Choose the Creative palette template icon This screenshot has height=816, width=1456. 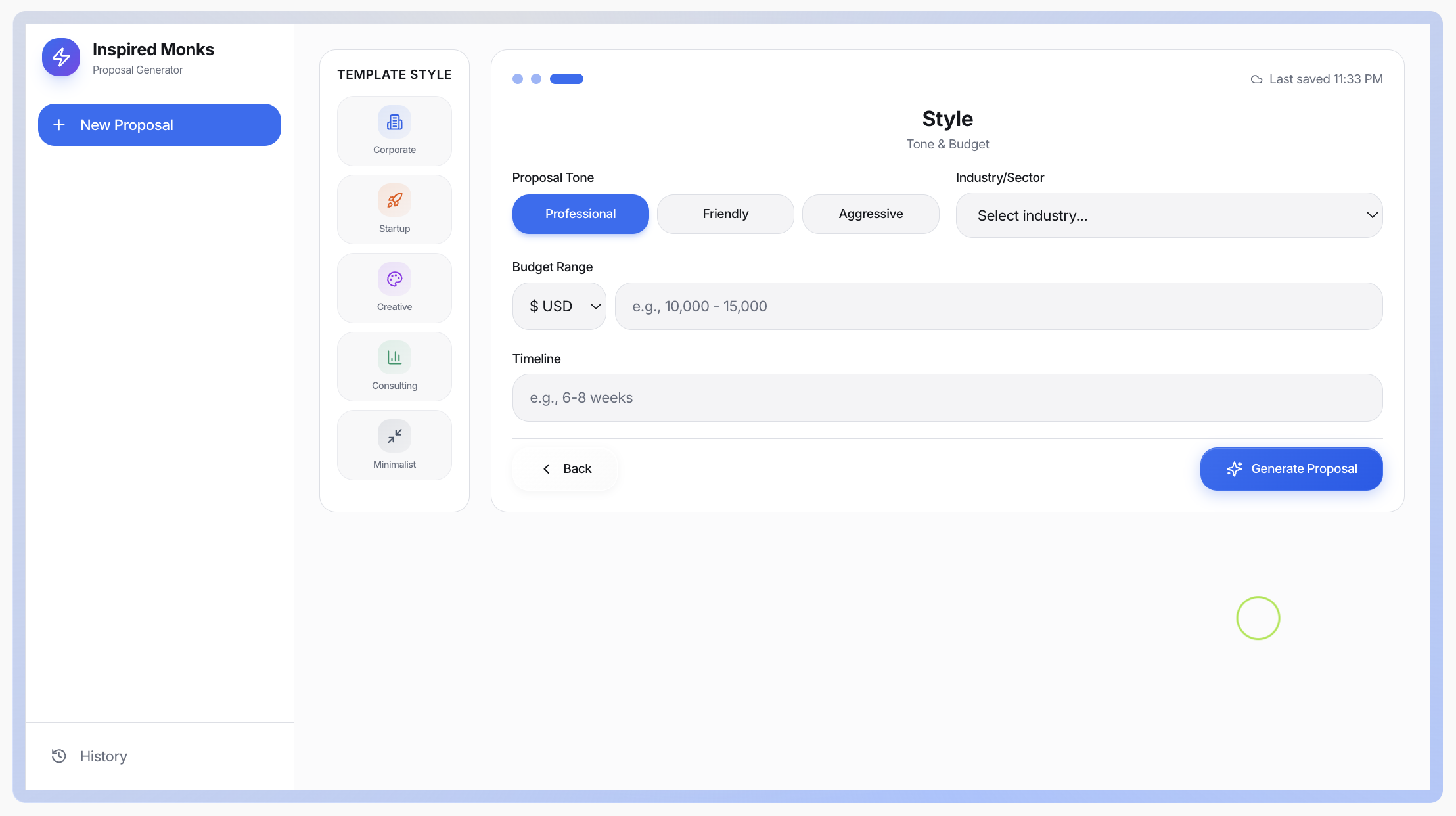[x=394, y=279]
